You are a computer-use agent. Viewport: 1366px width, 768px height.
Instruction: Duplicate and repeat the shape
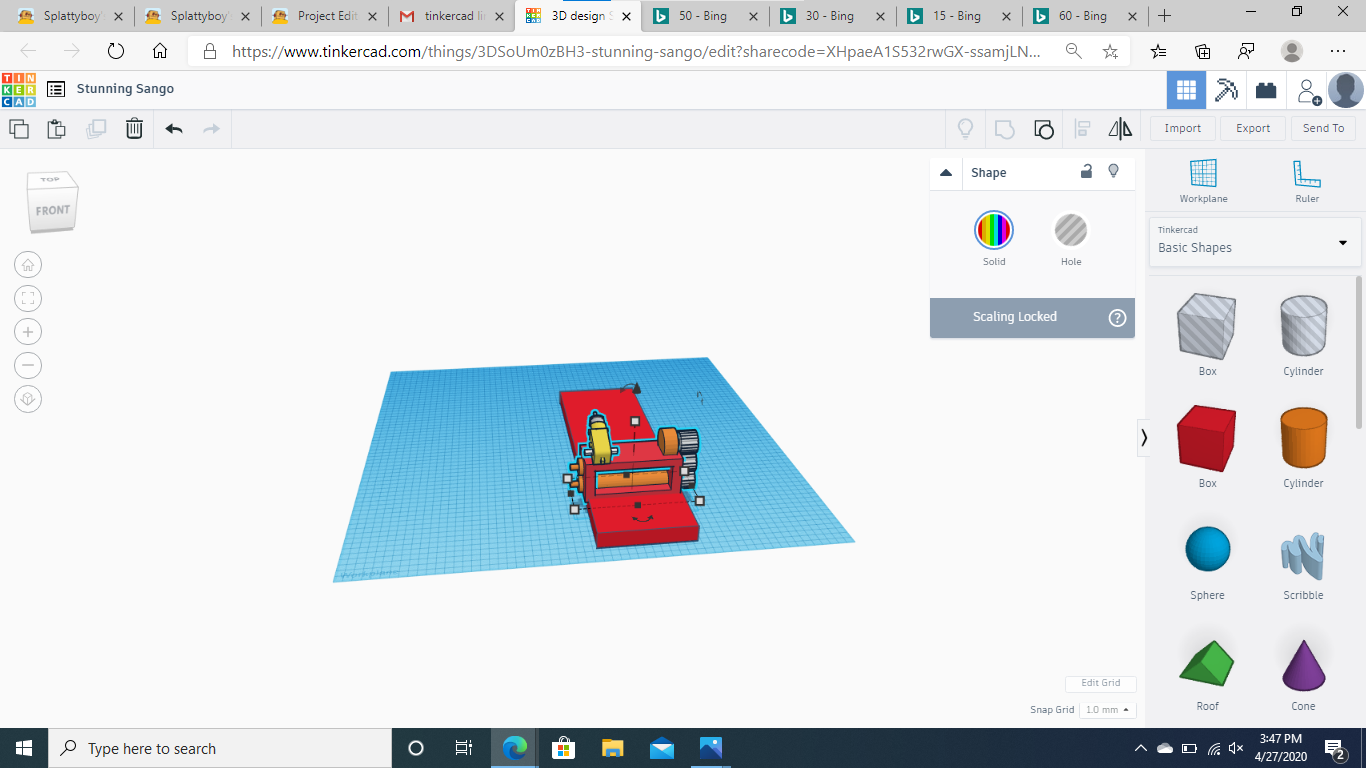point(96,128)
